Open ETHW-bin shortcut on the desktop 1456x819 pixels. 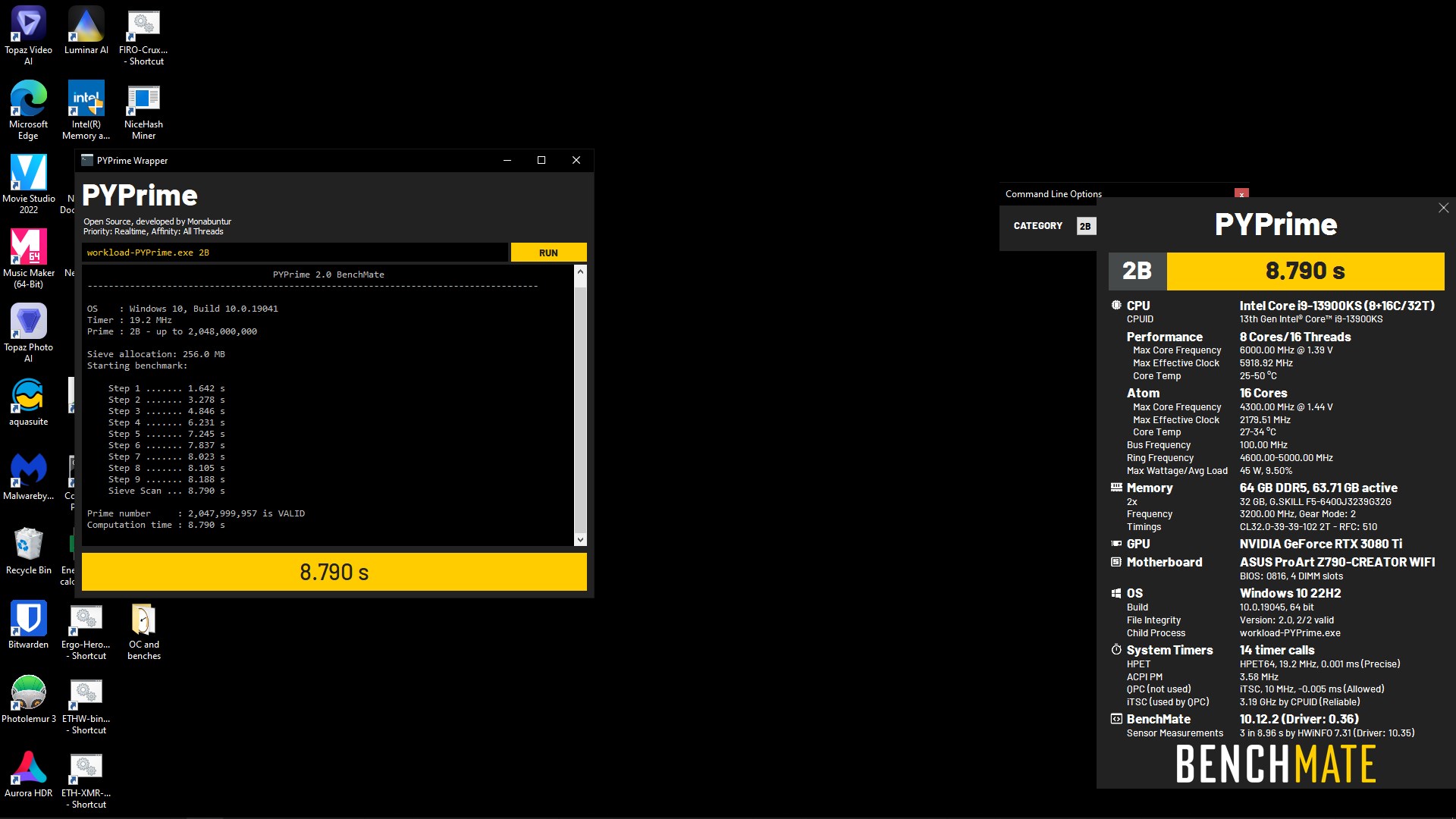click(86, 704)
